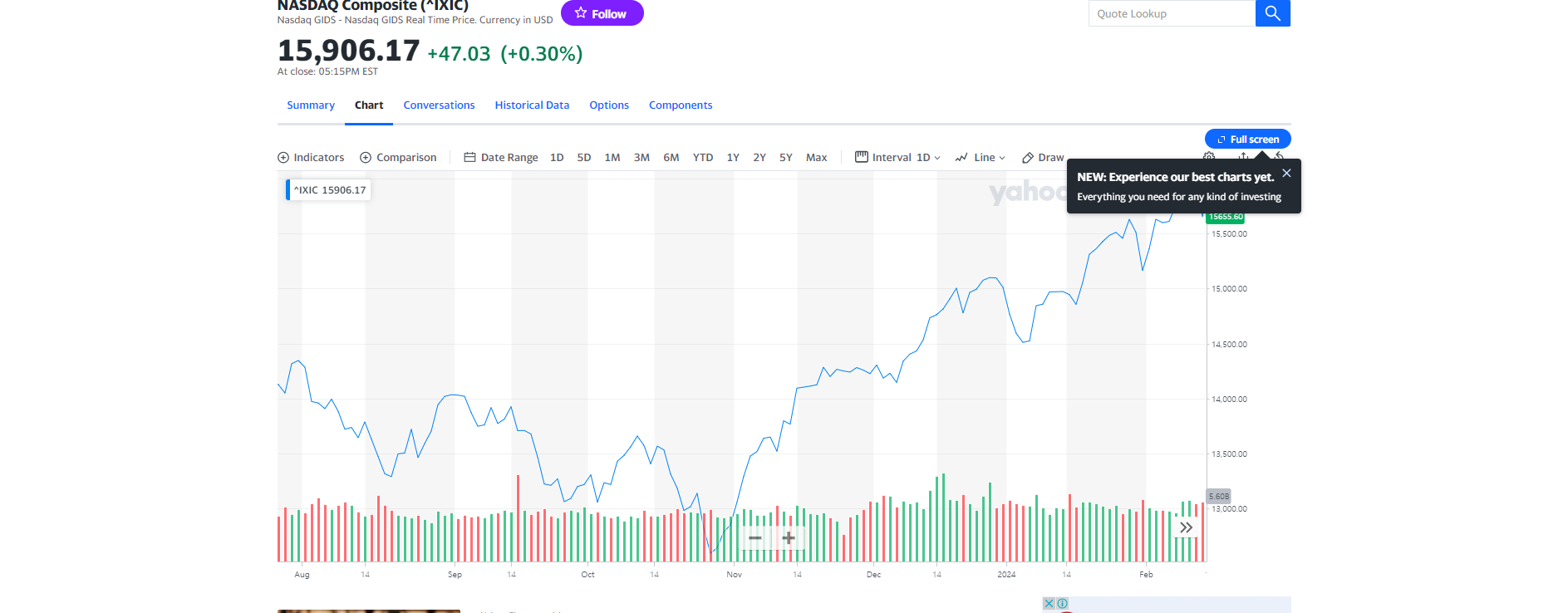
Task: Click the (+0.30%) percent change
Action: point(541,54)
